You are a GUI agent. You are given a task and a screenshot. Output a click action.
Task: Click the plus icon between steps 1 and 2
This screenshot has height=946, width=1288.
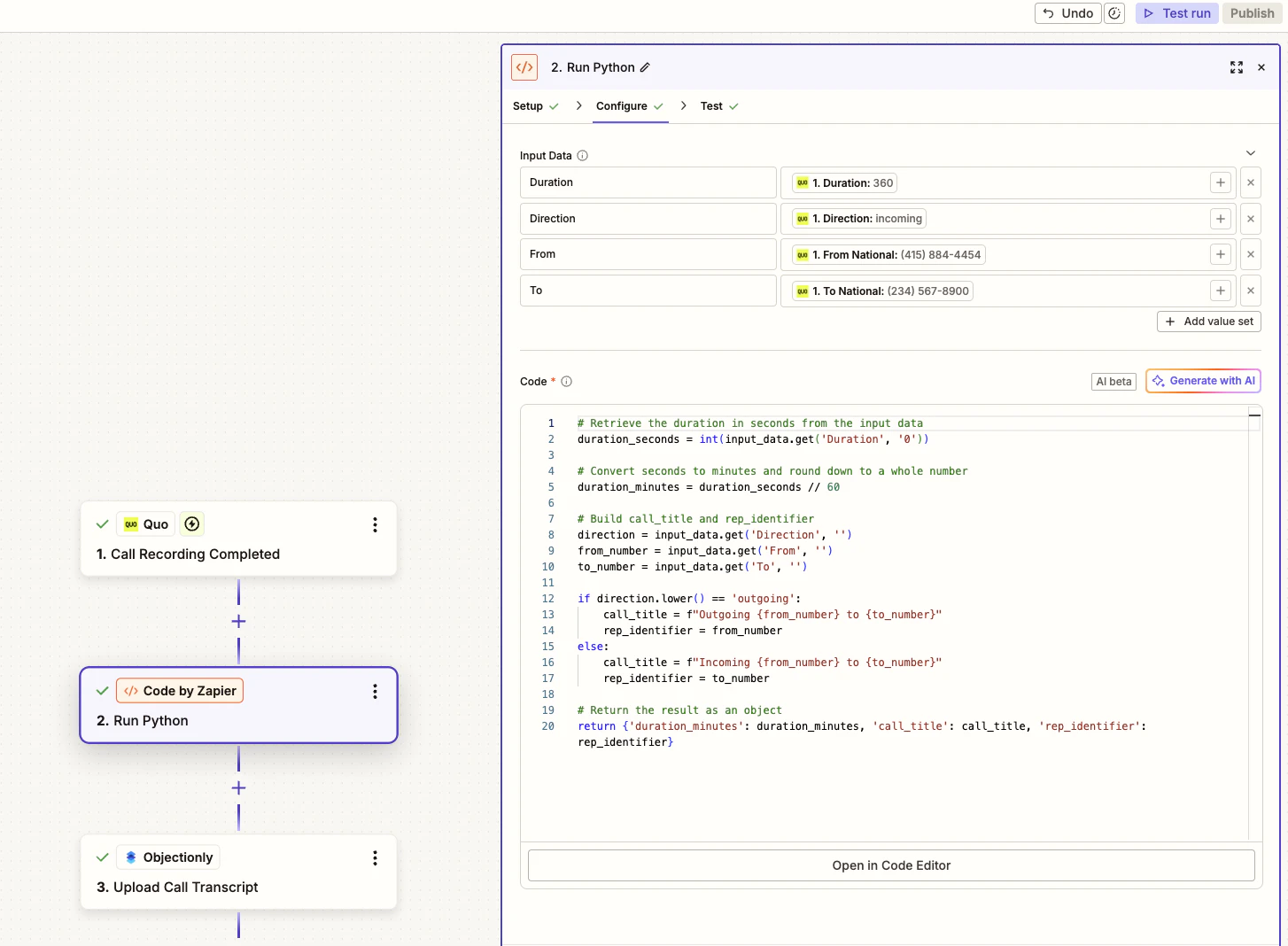pos(238,621)
